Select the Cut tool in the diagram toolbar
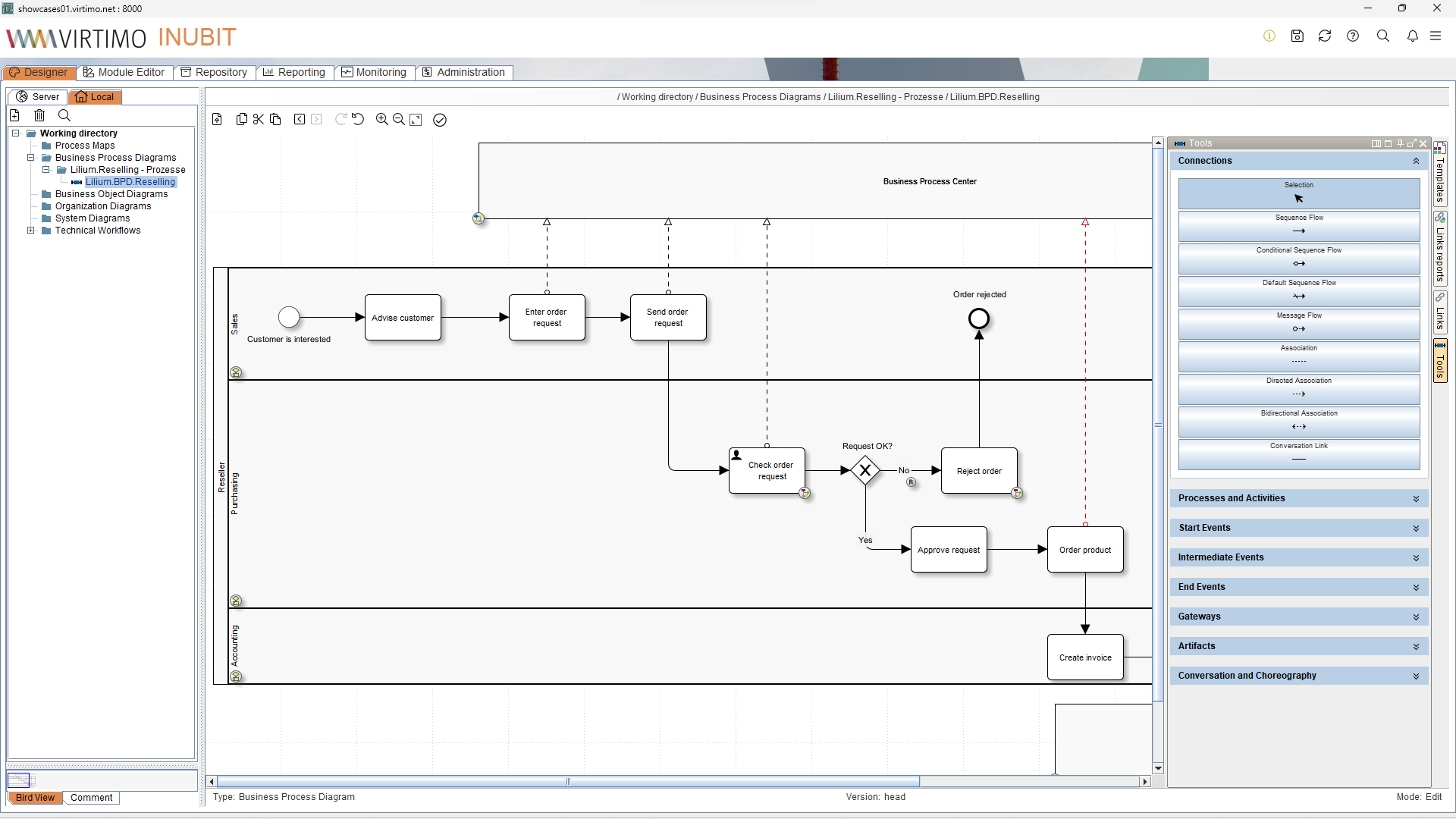Screen dimensions: 1456x819 pyautogui.click(x=259, y=119)
